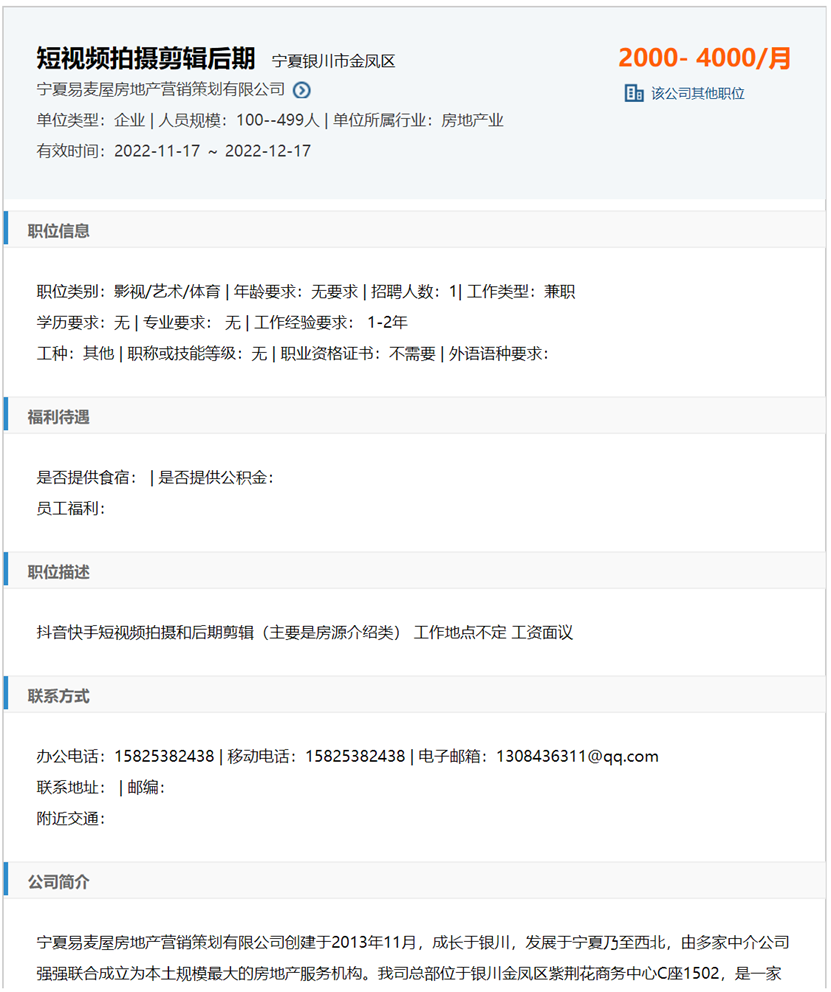Viewport: 831px width, 992px height.
Task: Click the building icon next to 该公司其他职位
Action: point(634,93)
